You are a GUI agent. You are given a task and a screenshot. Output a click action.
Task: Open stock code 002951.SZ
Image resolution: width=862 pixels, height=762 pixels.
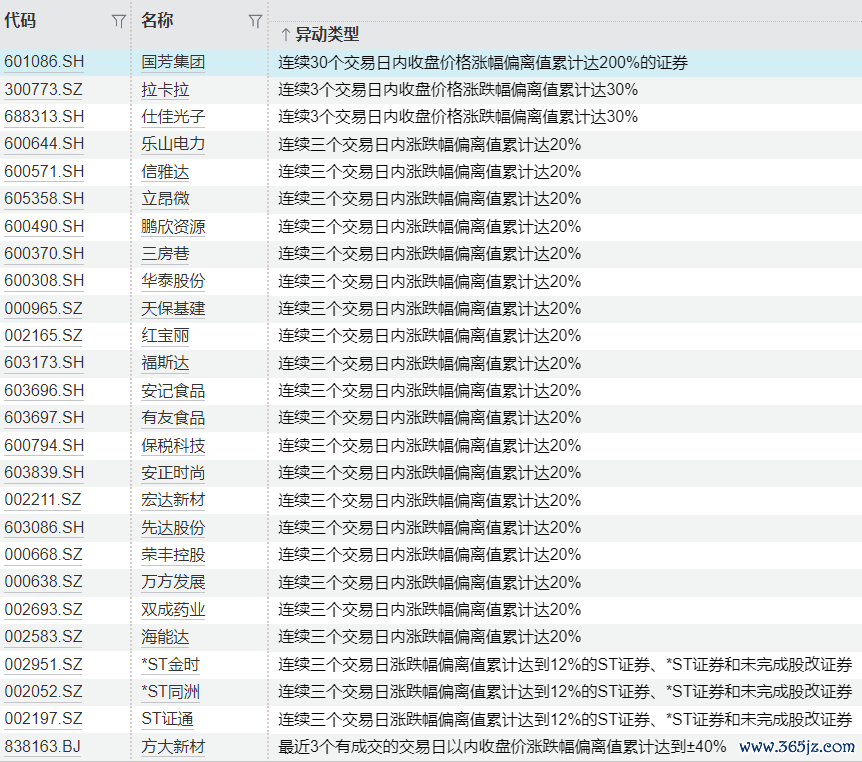click(x=43, y=664)
